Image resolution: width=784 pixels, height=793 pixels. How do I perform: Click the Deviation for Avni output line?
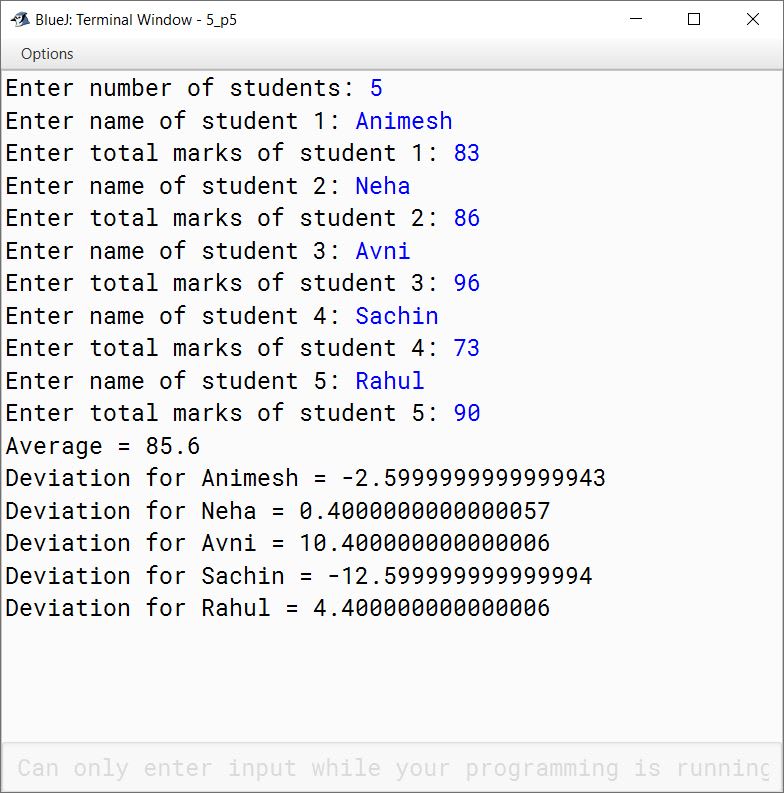coord(278,543)
